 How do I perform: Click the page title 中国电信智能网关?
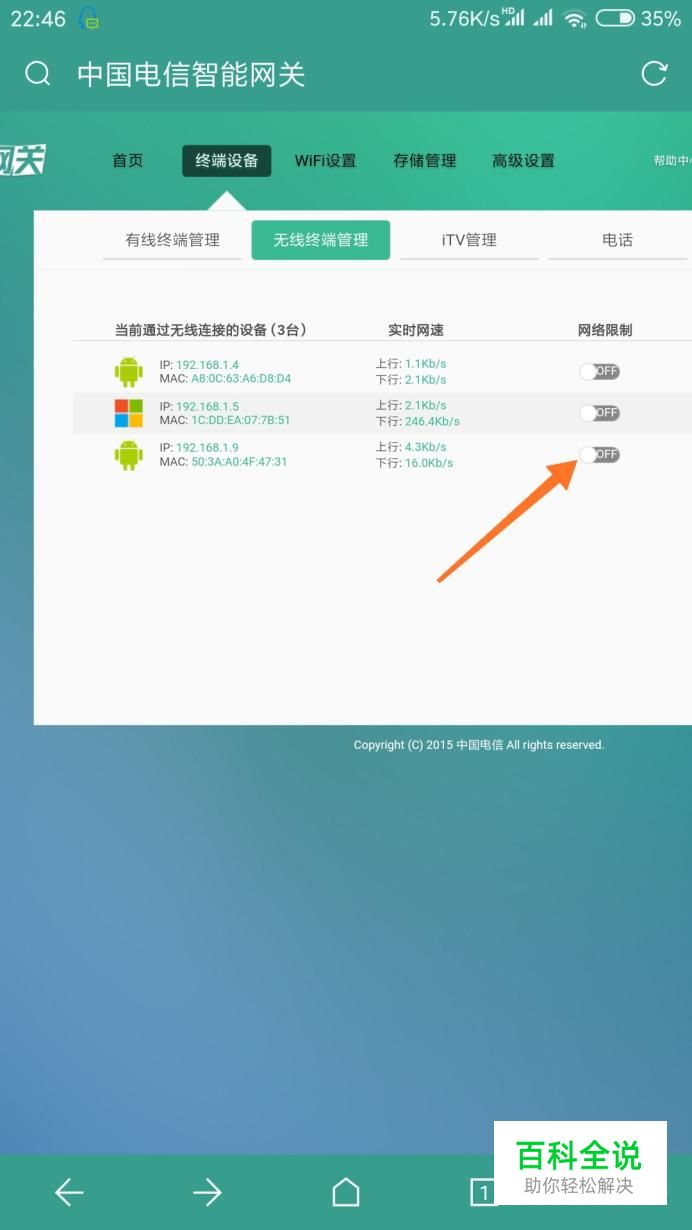pos(191,74)
